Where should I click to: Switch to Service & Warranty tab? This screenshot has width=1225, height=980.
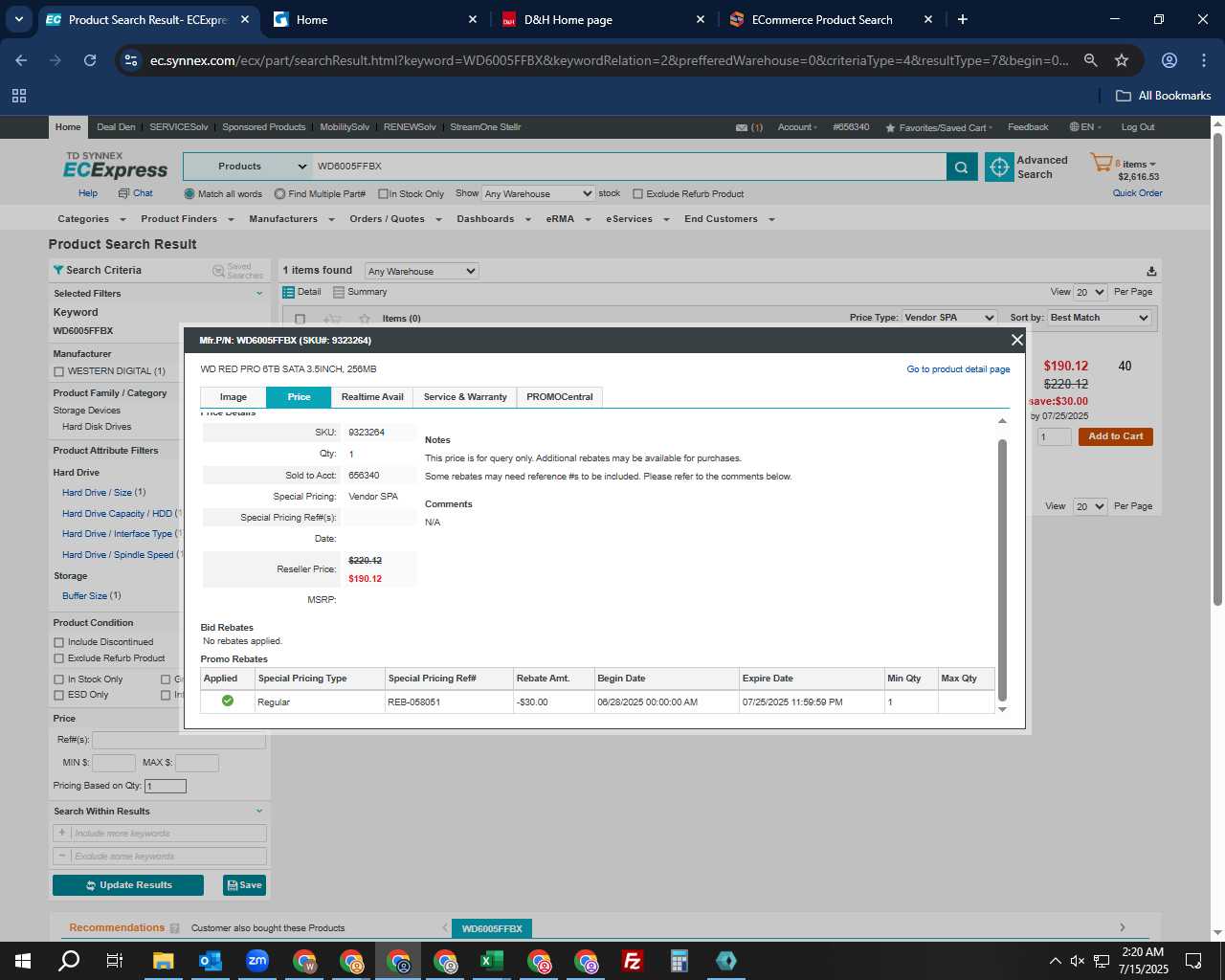[465, 397]
